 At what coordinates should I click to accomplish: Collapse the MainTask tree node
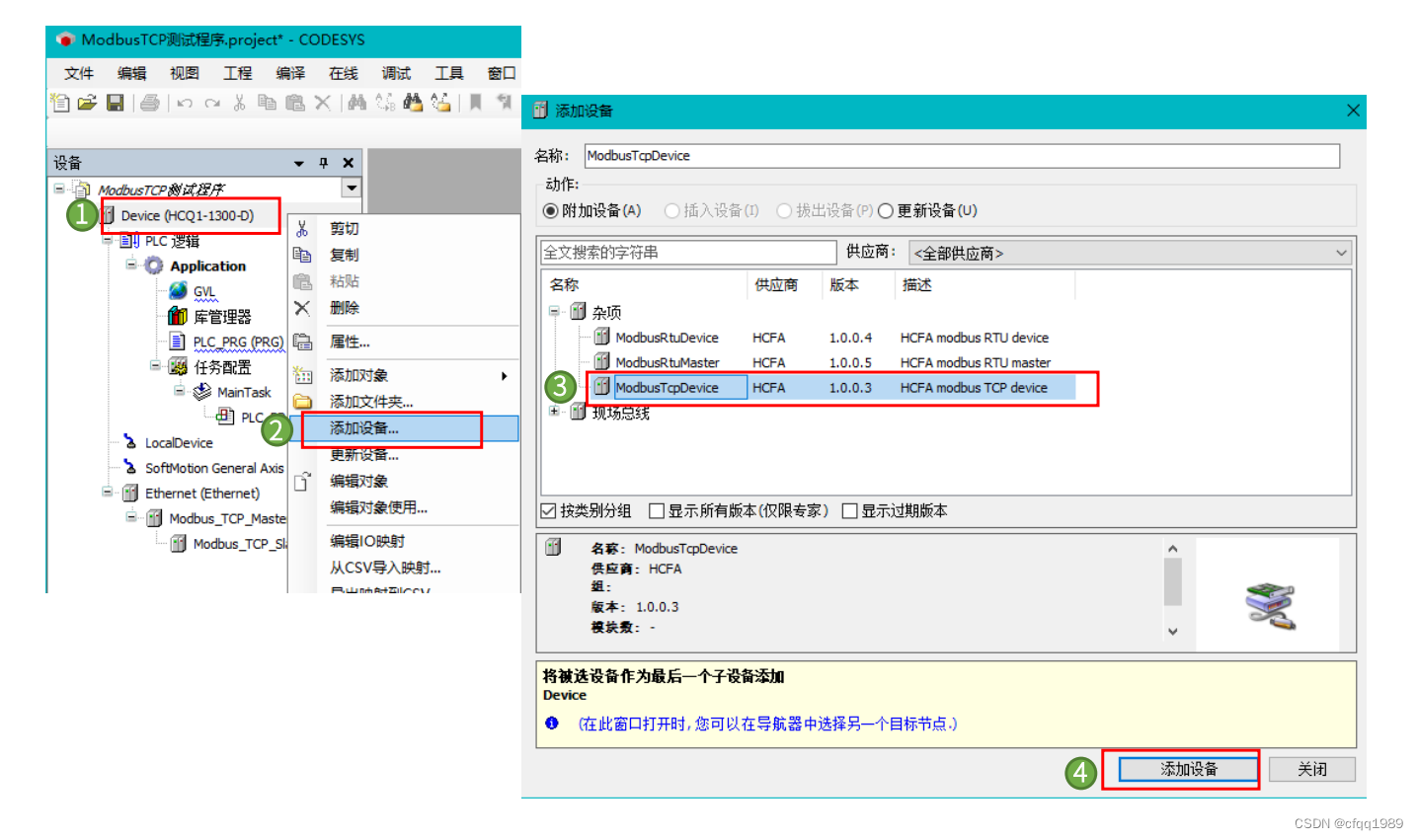click(x=180, y=391)
